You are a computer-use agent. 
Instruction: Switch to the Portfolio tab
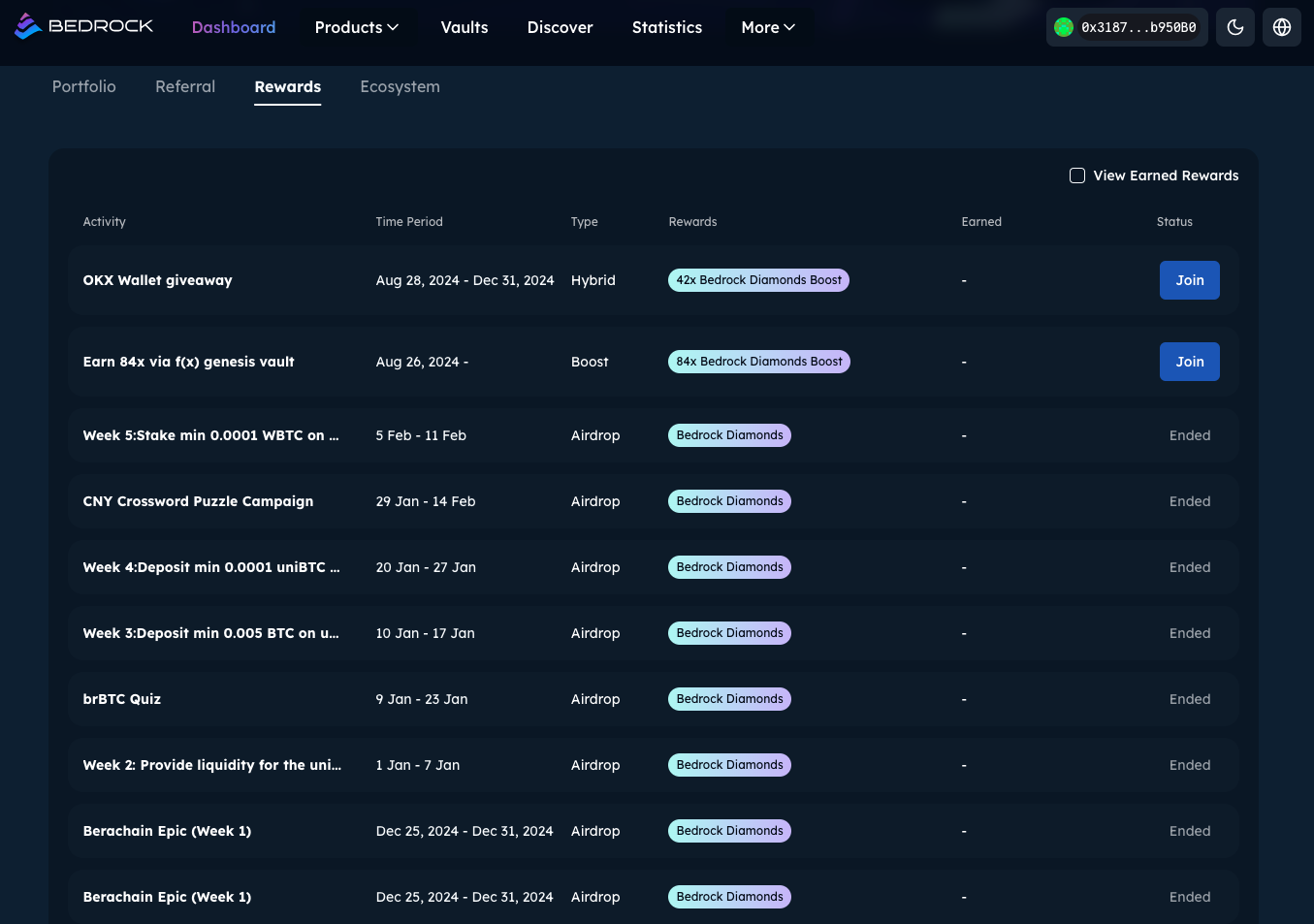point(84,86)
